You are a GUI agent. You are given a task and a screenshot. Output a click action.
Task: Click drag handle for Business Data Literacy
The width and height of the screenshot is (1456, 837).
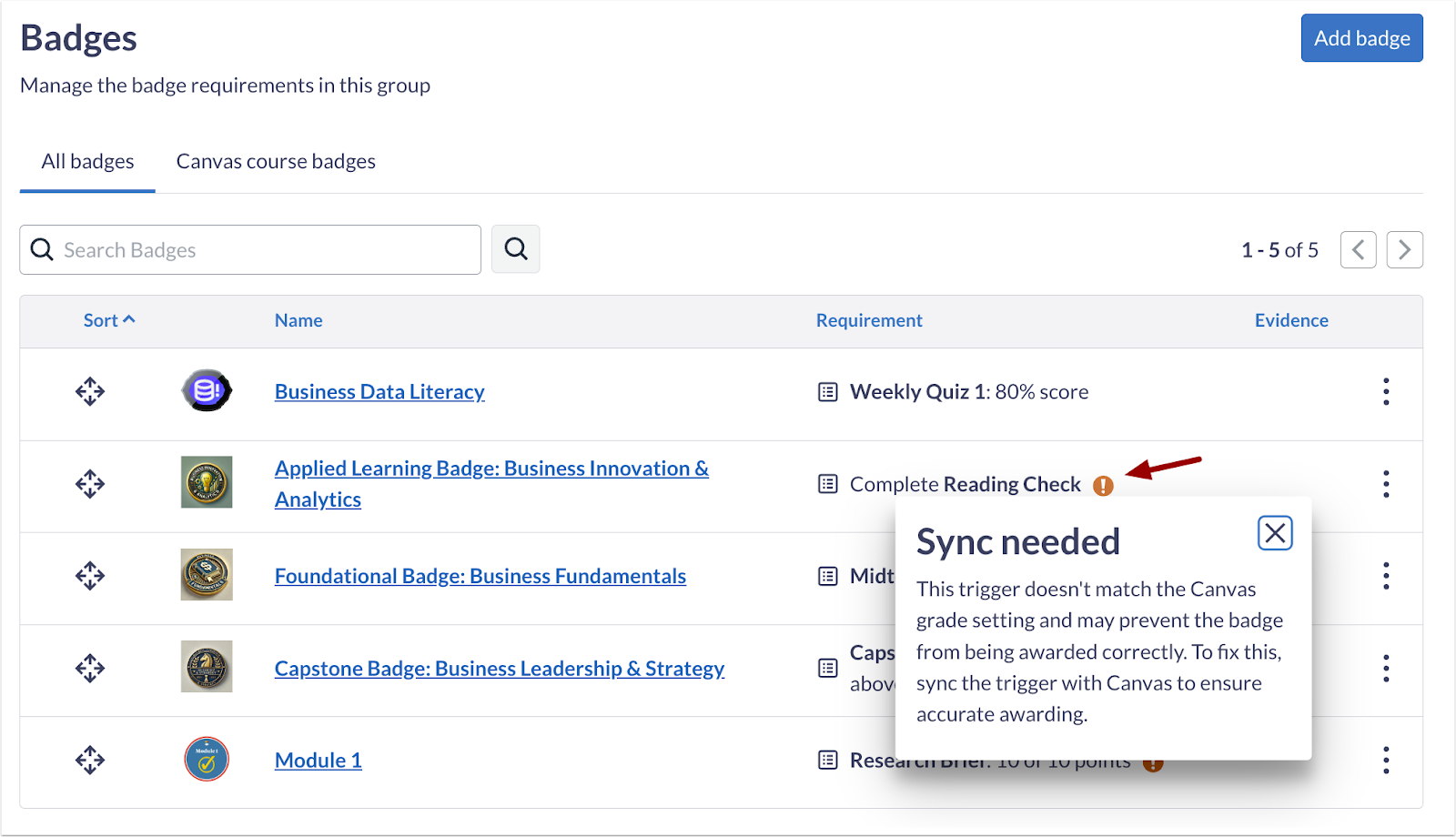pos(90,392)
